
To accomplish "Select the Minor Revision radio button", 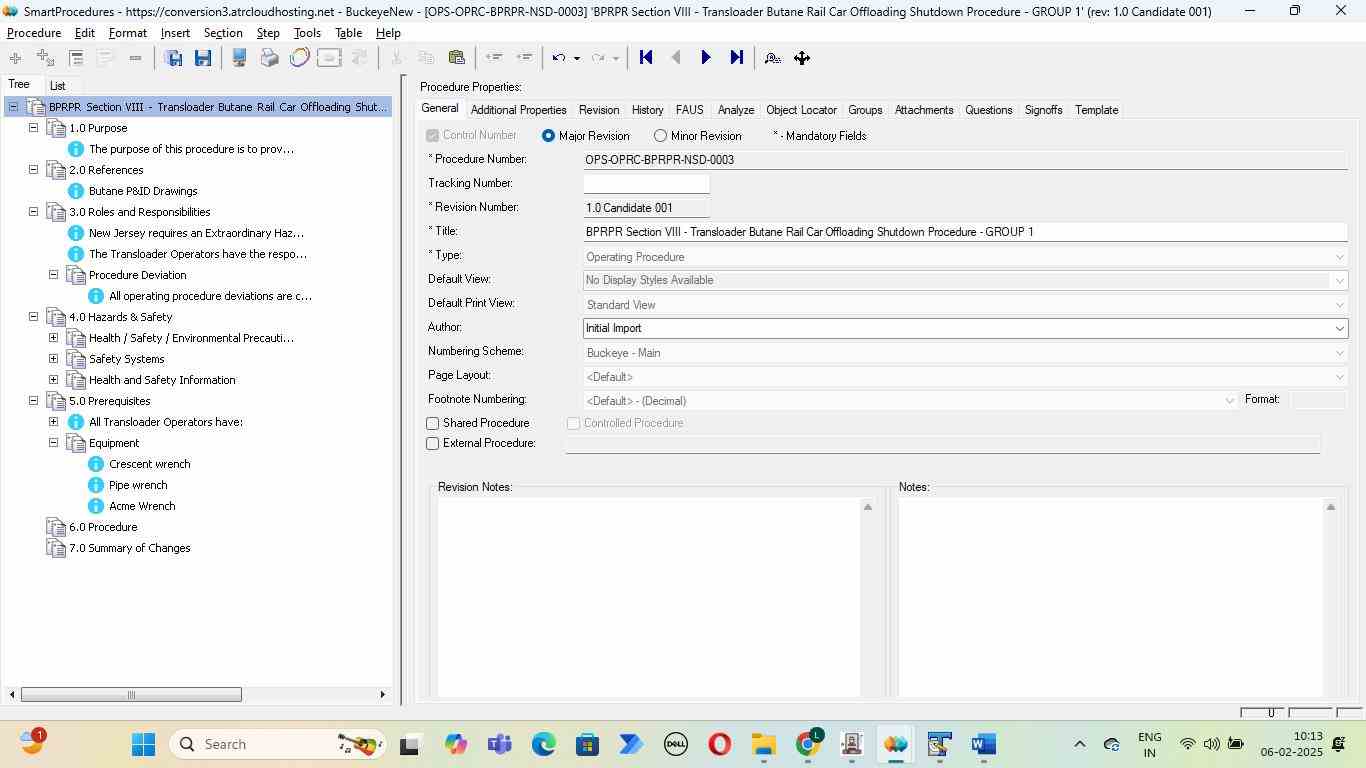I will pos(660,136).
